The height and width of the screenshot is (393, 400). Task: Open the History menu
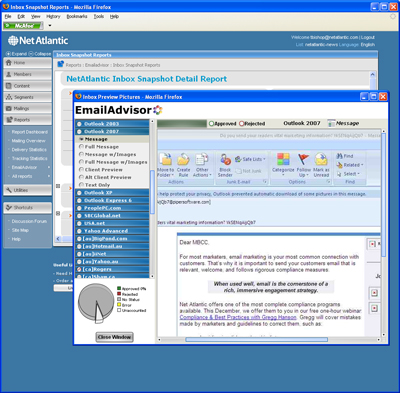click(x=53, y=16)
